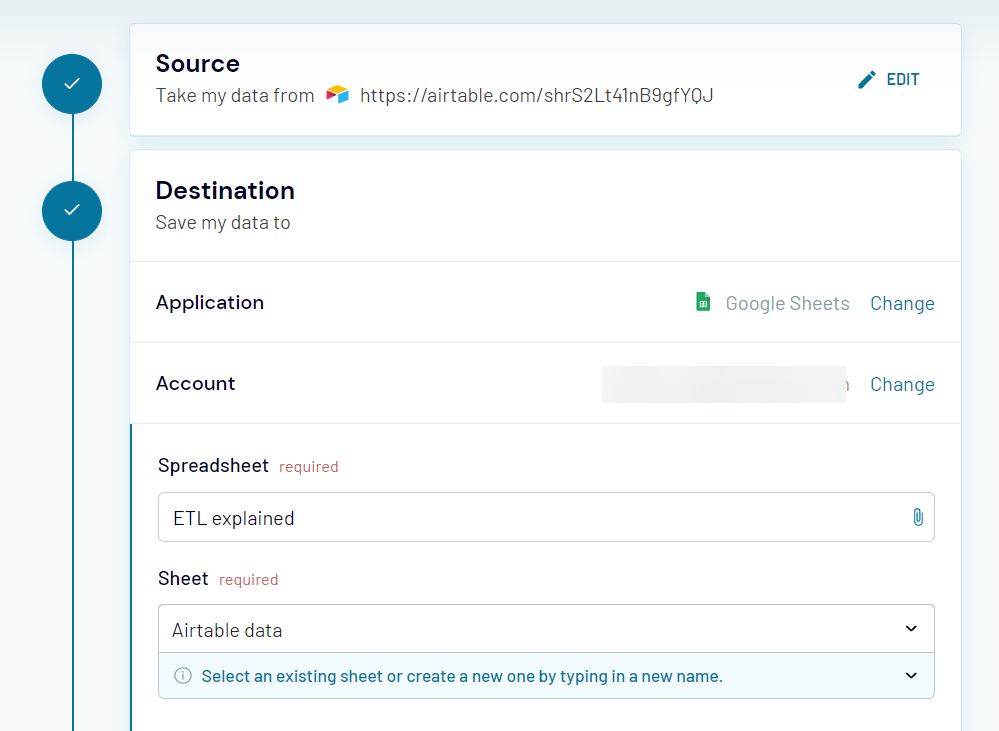The height and width of the screenshot is (731, 999).
Task: Select the 'Airtable data' sheet combo box
Action: 530,630
